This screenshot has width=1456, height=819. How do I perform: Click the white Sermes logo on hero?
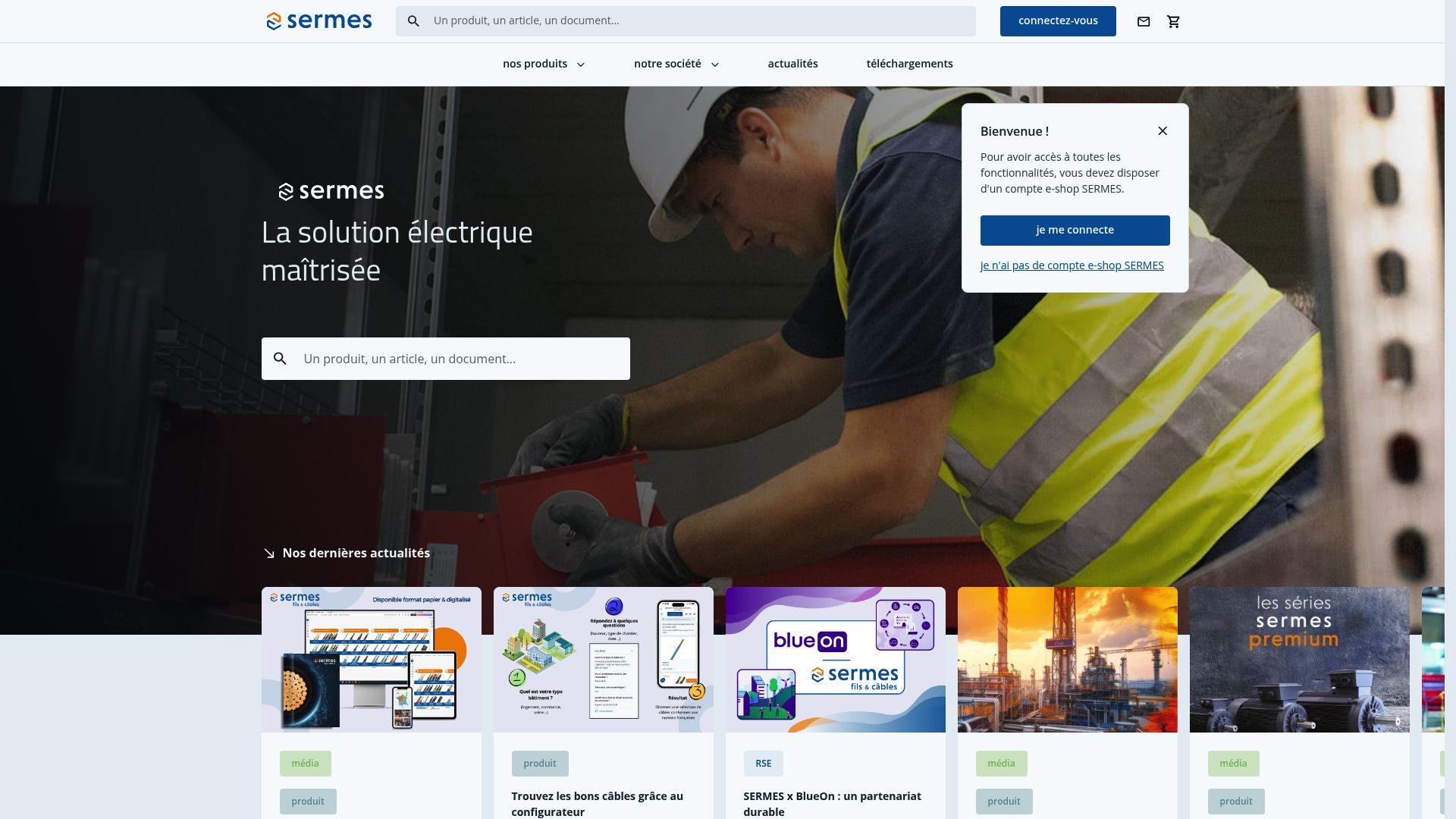click(x=331, y=191)
